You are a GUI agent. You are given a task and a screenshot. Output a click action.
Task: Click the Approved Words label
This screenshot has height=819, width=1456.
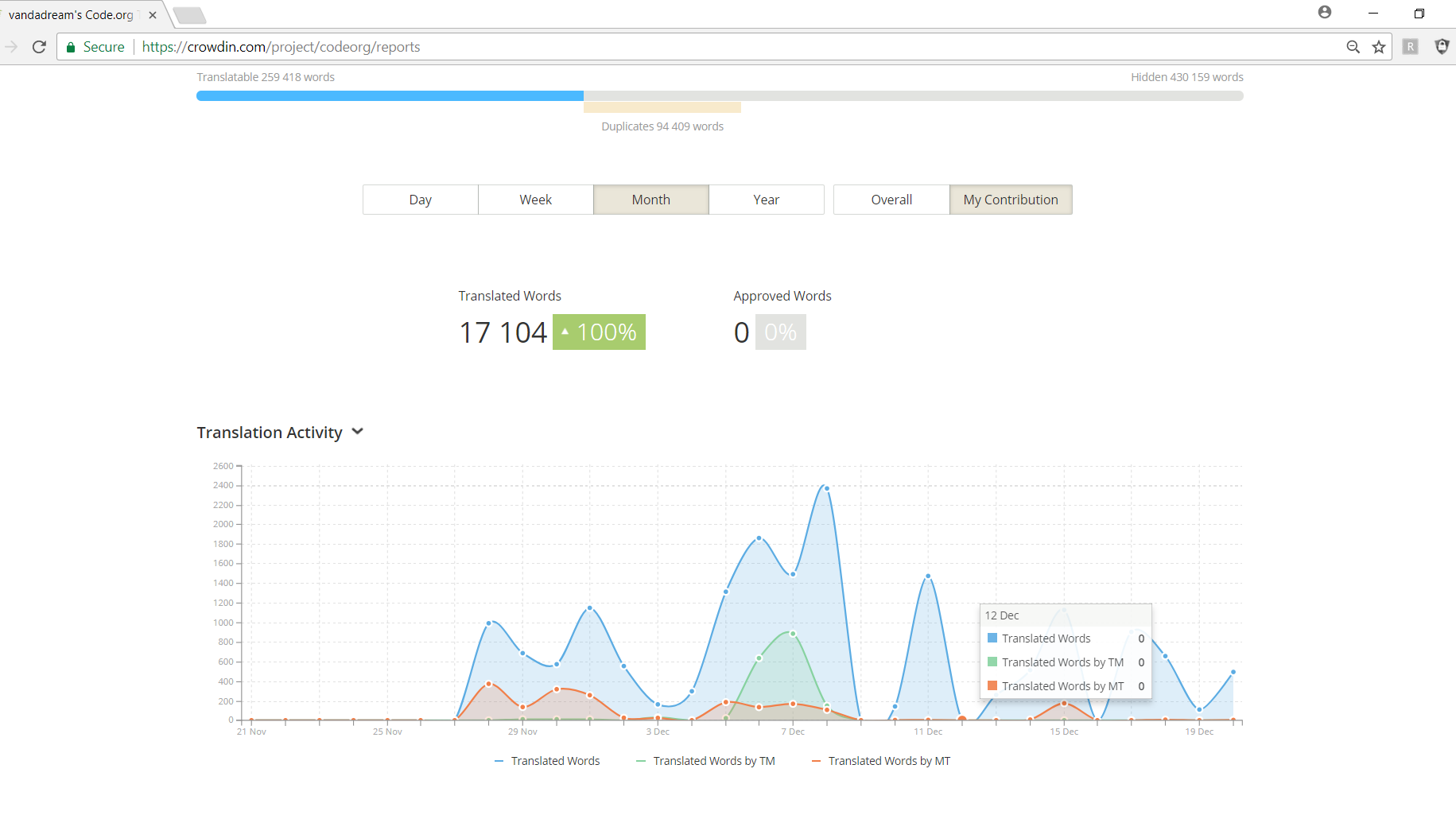(782, 296)
